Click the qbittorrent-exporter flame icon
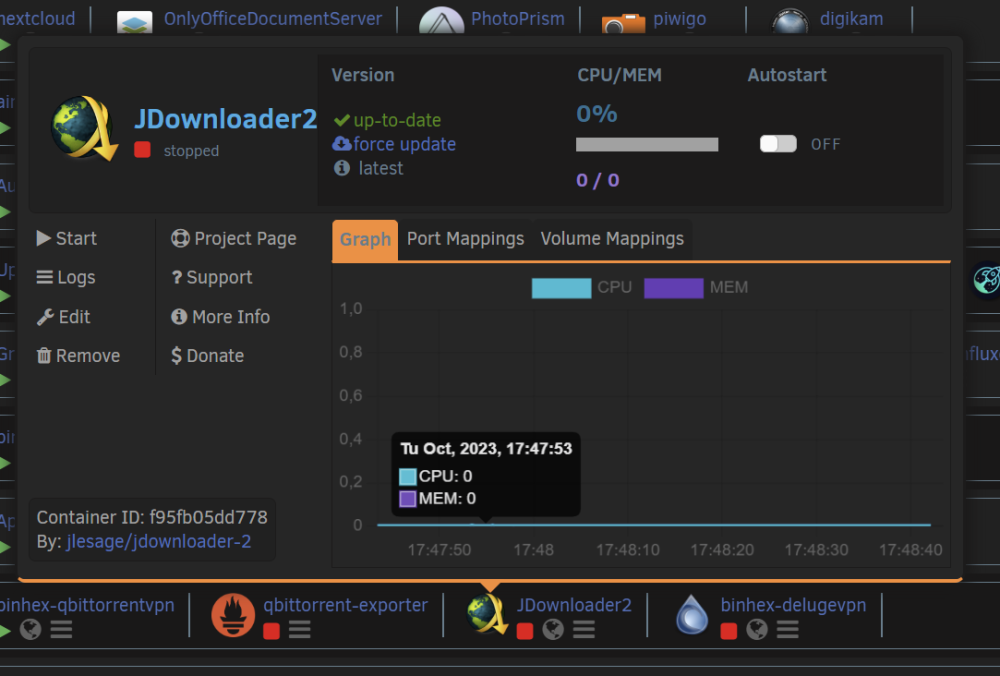This screenshot has width=1000, height=676. [x=233, y=615]
